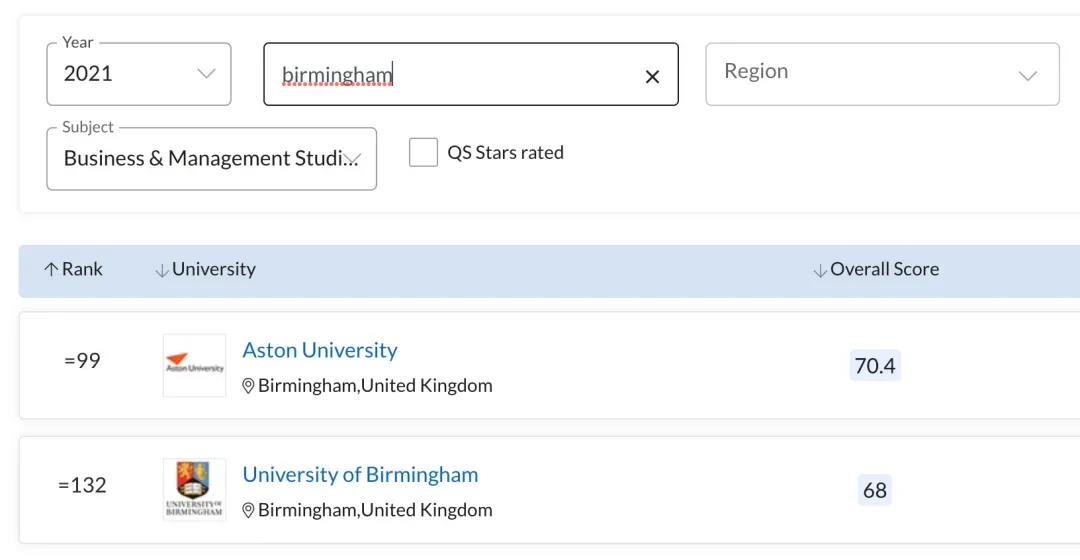This screenshot has width=1080, height=560.
Task: Expand the Region dropdown
Action: (x=882, y=74)
